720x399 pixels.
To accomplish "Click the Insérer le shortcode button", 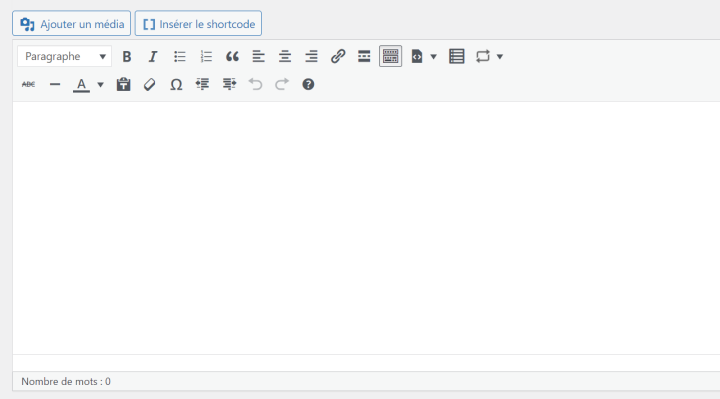I will pos(198,23).
